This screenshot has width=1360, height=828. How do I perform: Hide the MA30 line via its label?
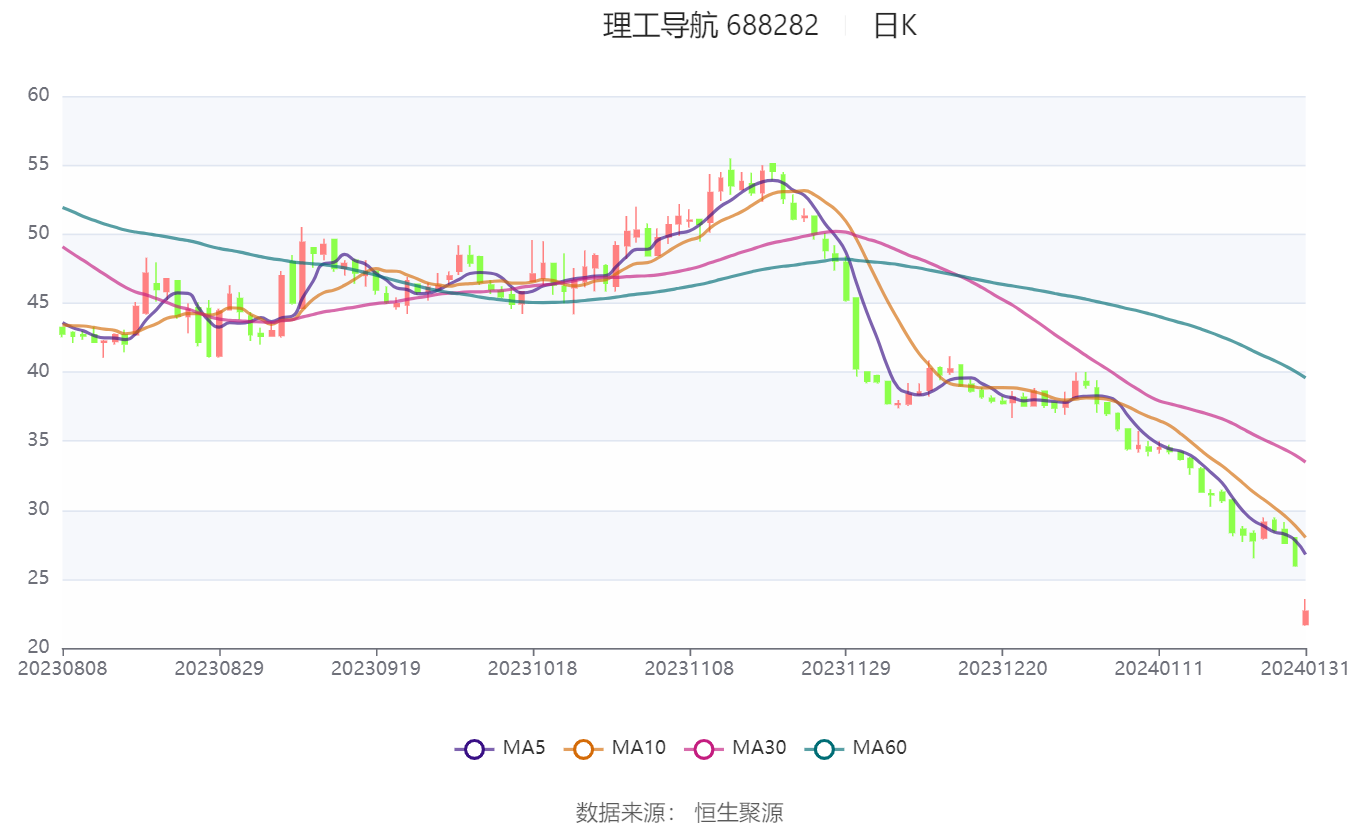759,747
